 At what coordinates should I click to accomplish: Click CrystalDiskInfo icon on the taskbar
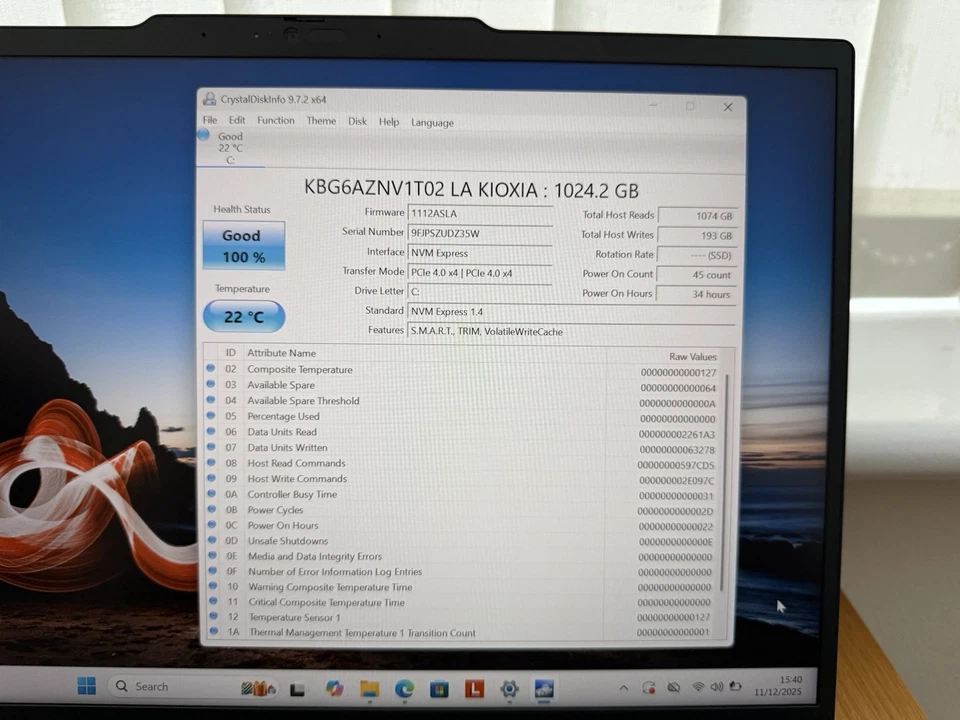tap(544, 689)
